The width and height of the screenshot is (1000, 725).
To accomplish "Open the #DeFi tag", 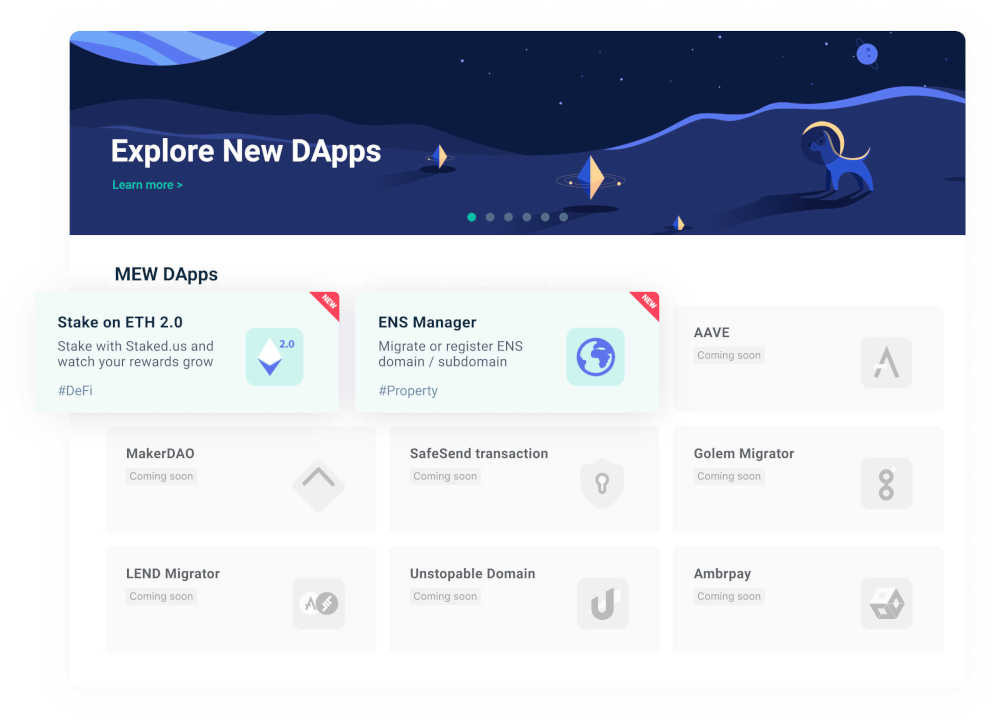I will (76, 391).
